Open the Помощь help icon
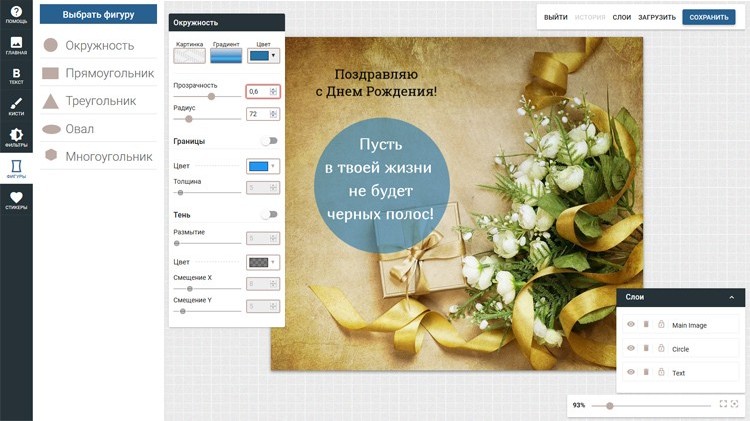 click(16, 15)
